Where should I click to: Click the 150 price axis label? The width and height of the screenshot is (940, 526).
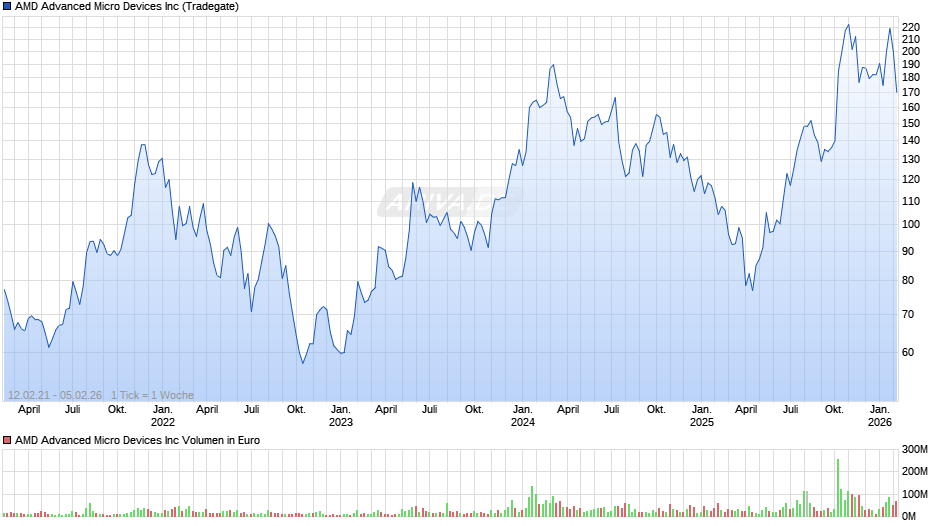(911, 123)
